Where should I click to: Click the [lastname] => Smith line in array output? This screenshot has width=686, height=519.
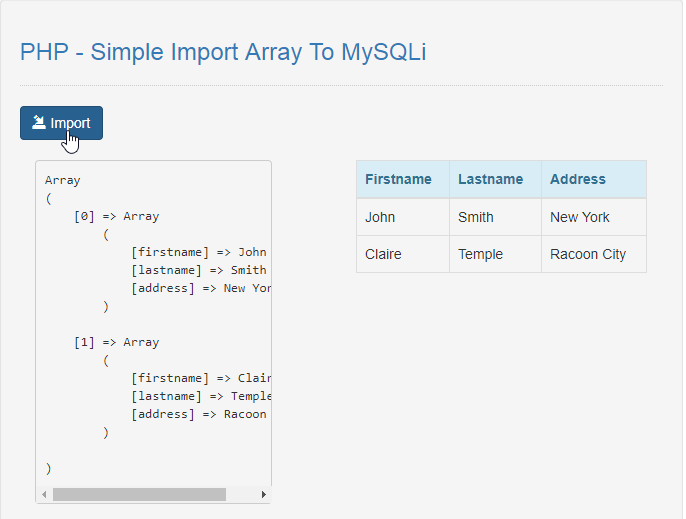[x=199, y=270]
